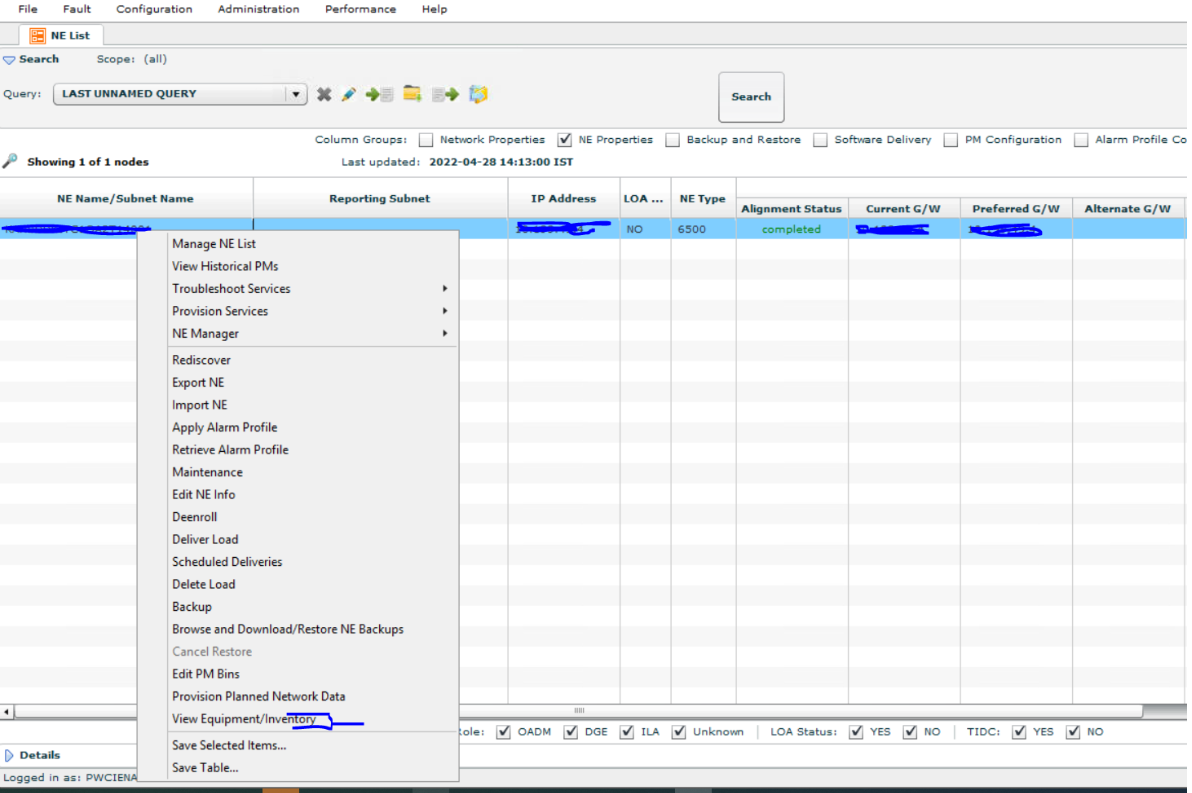
Task: Open the Configuration menu
Action: (153, 9)
